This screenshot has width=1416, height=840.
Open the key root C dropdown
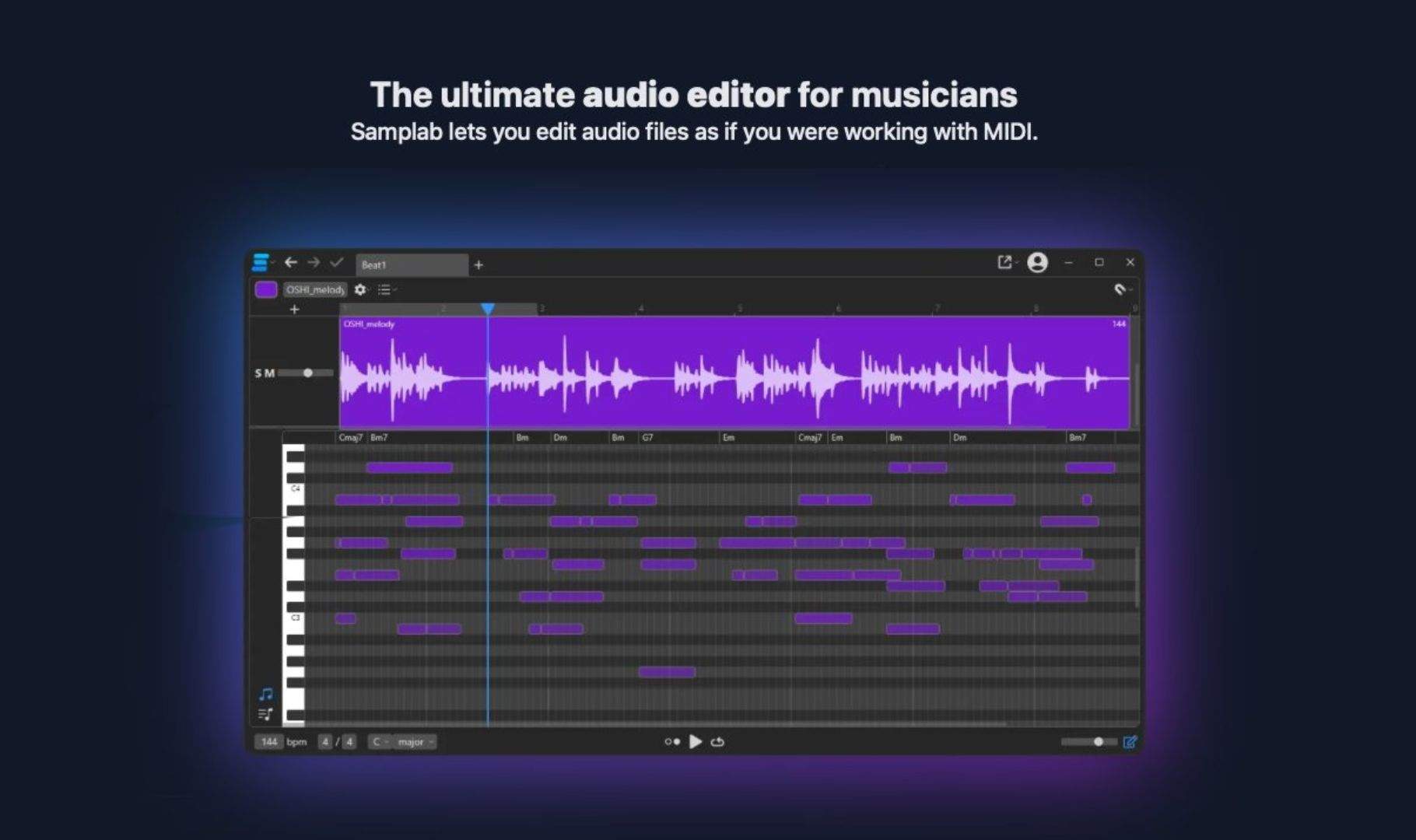click(380, 742)
